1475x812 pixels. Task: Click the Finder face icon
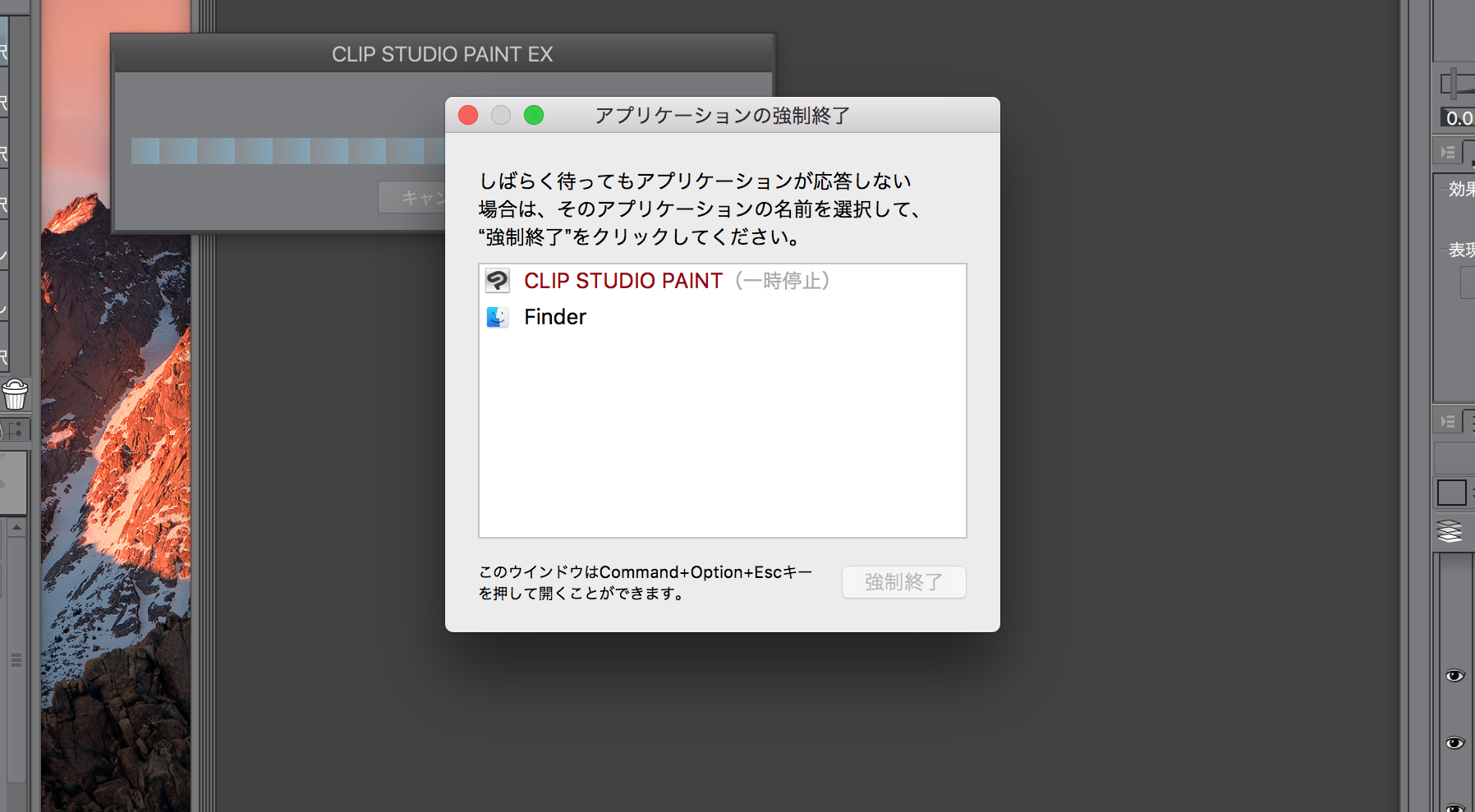tap(497, 317)
